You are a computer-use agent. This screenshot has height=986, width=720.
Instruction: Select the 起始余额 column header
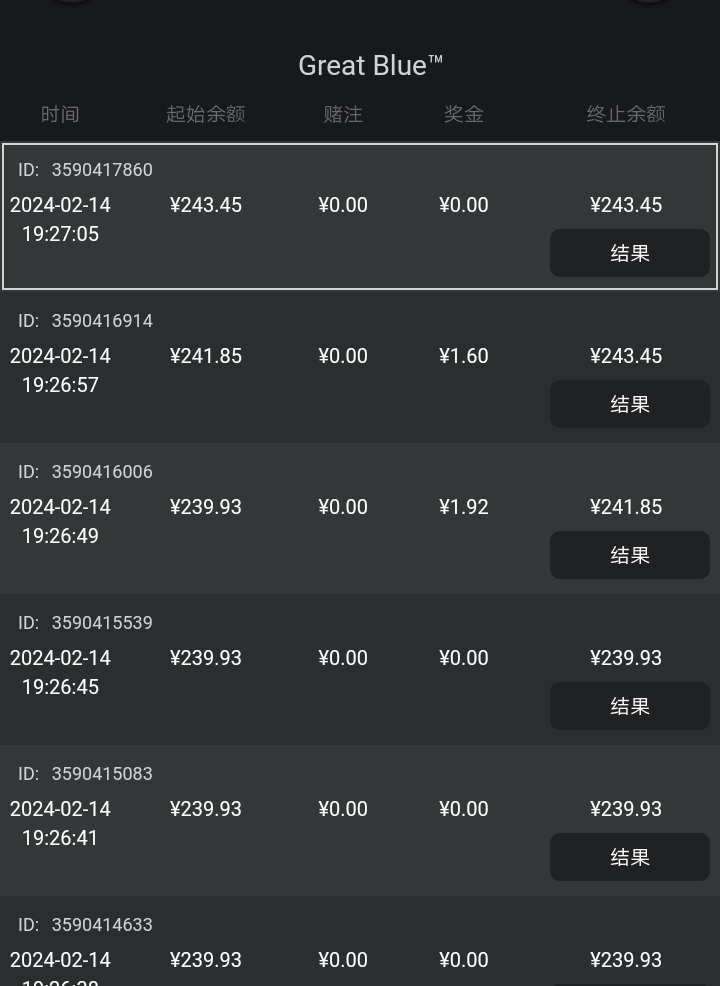(205, 114)
